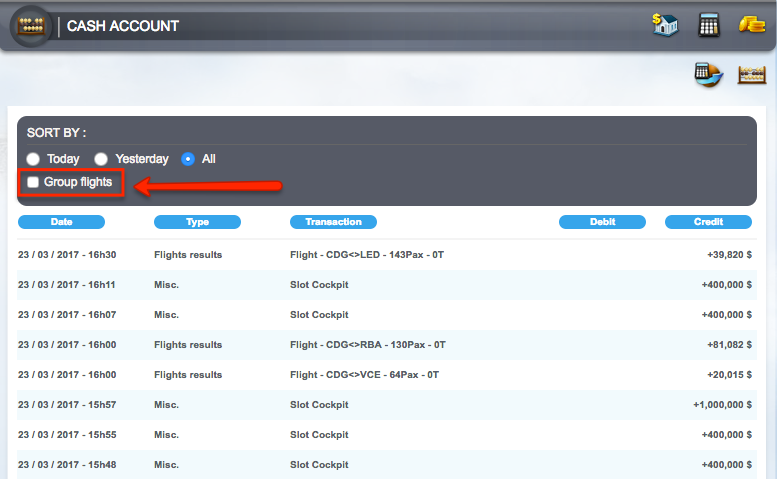
Task: Click the +81,082 $ credit amount
Action: coord(729,345)
